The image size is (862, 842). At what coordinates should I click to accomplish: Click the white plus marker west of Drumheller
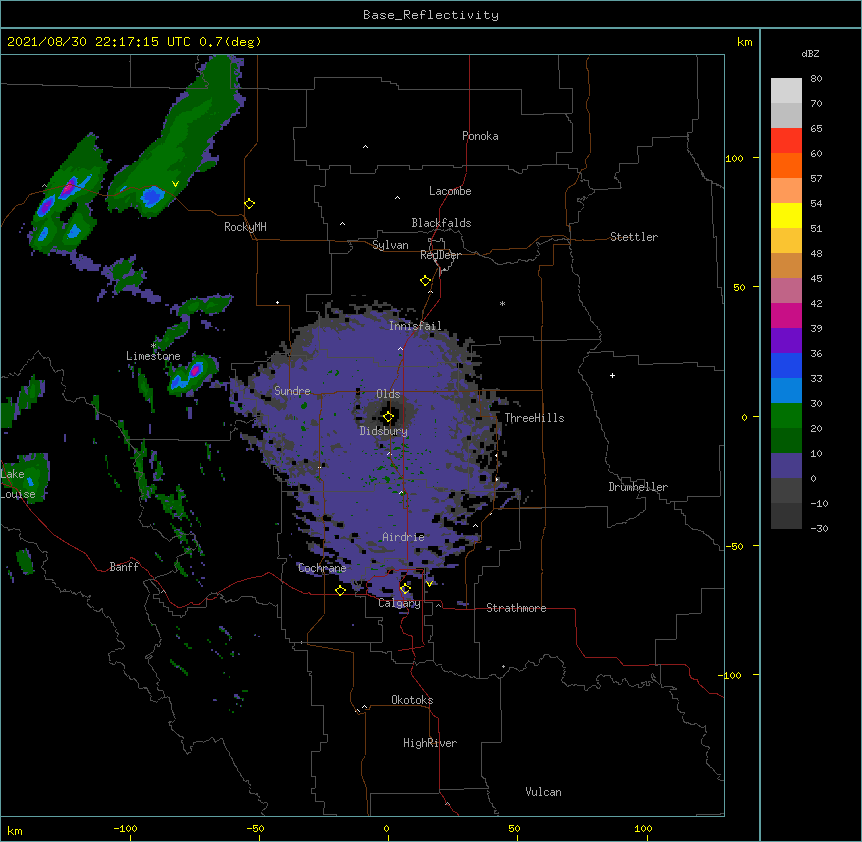click(612, 375)
